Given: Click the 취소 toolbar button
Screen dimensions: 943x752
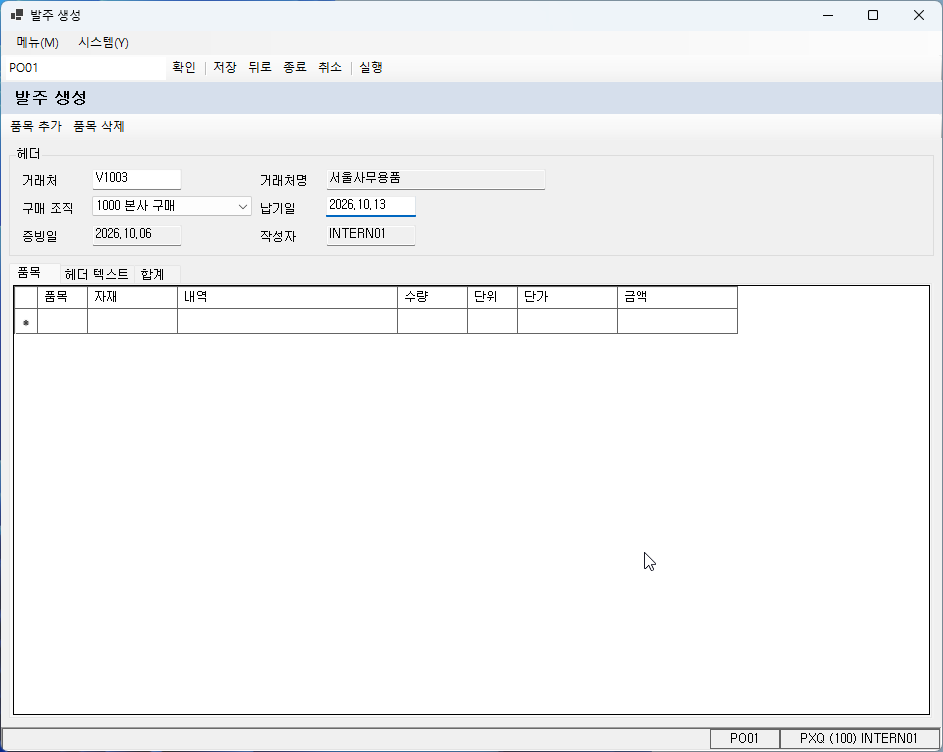Looking at the screenshot, I should coord(330,67).
